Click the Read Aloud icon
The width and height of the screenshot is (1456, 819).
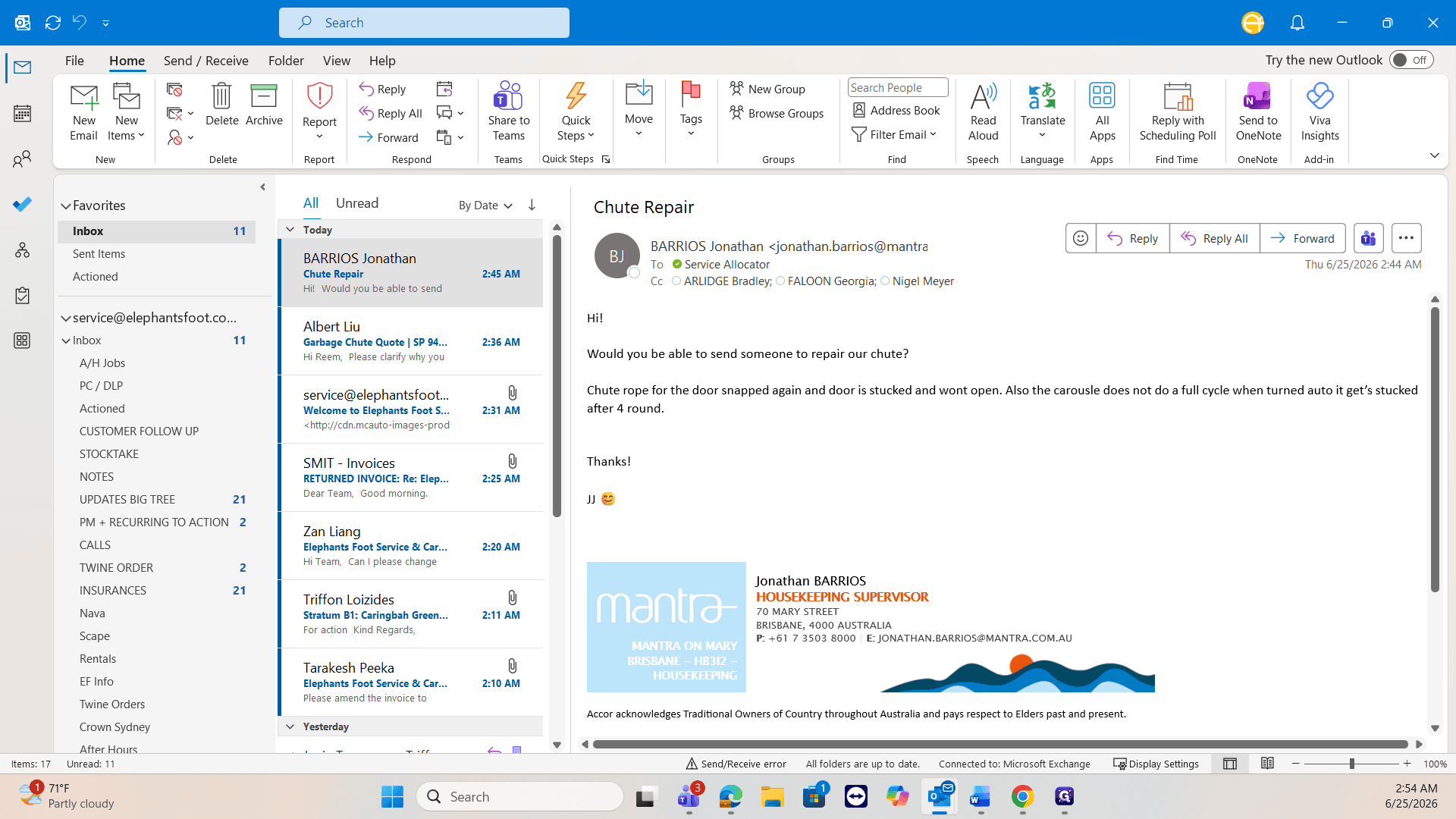[983, 97]
